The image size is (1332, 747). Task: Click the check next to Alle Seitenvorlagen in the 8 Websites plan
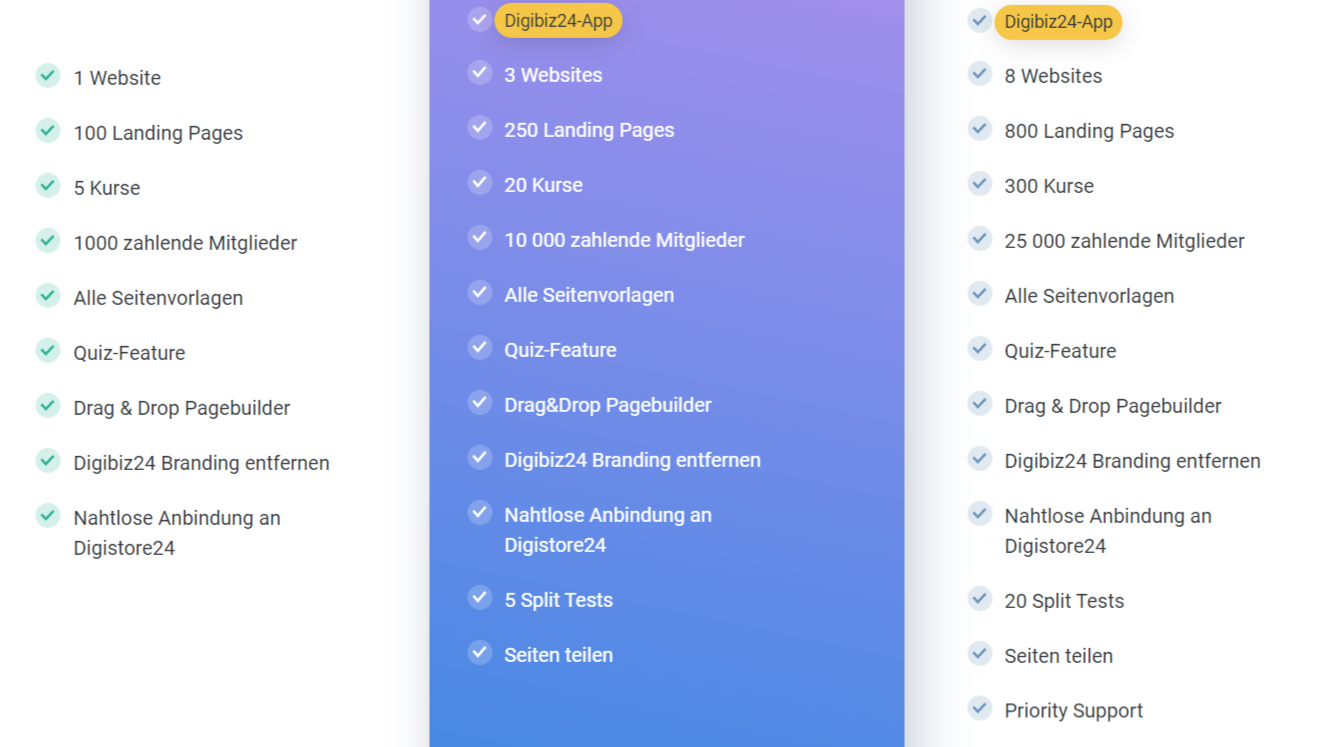980,293
